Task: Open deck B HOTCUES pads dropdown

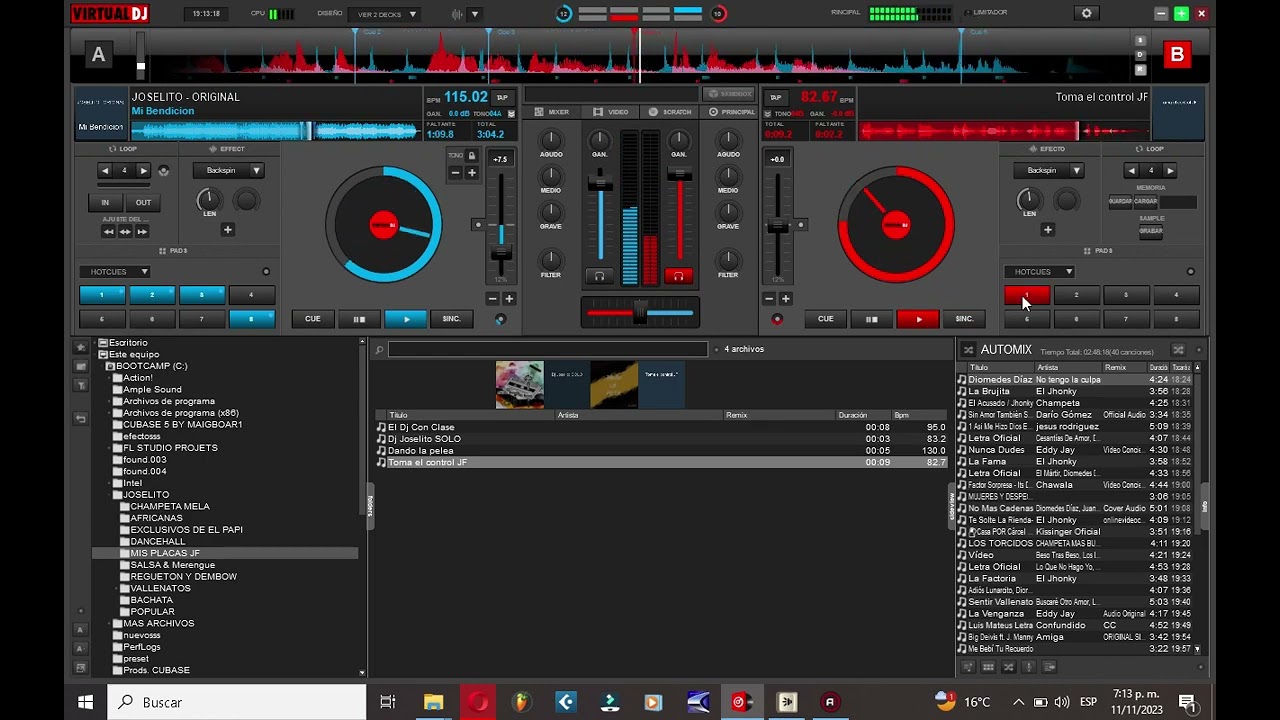Action: 1040,272
